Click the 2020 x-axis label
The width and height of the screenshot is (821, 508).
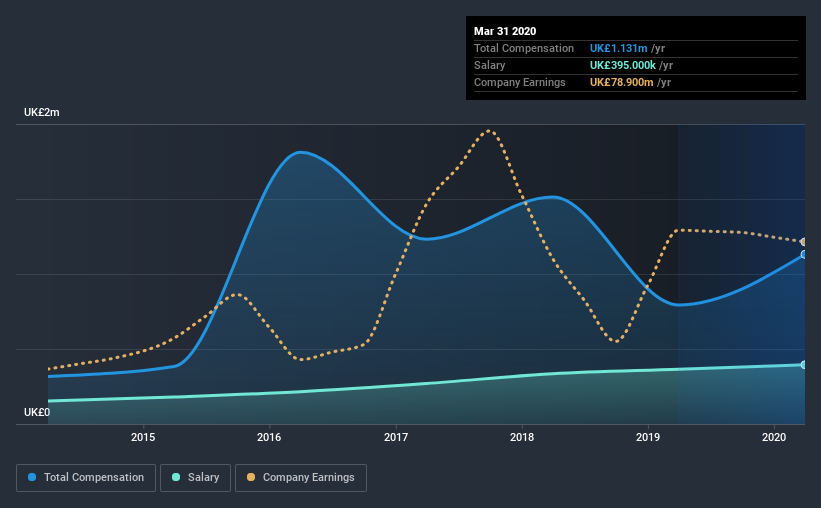(774, 437)
